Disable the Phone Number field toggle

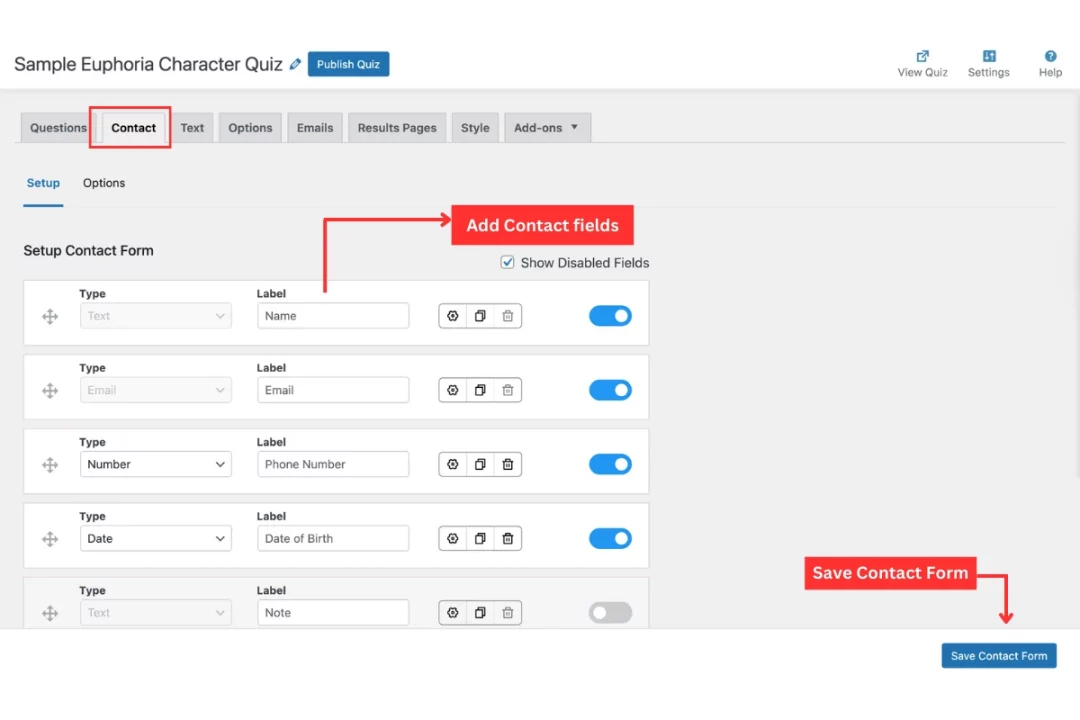pos(610,464)
